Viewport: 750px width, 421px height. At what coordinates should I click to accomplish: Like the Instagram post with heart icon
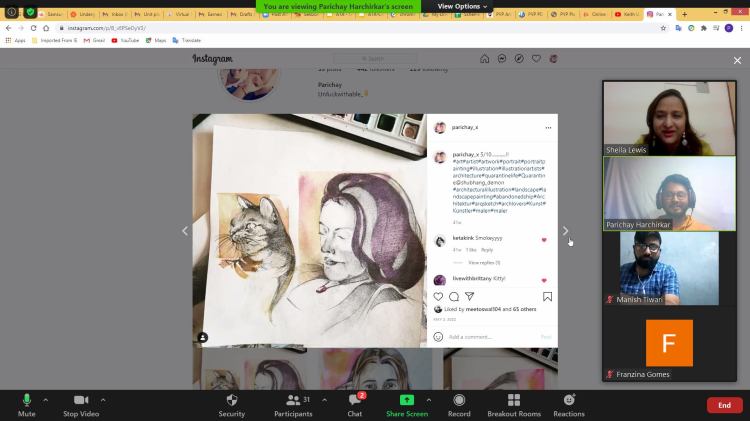(x=438, y=297)
